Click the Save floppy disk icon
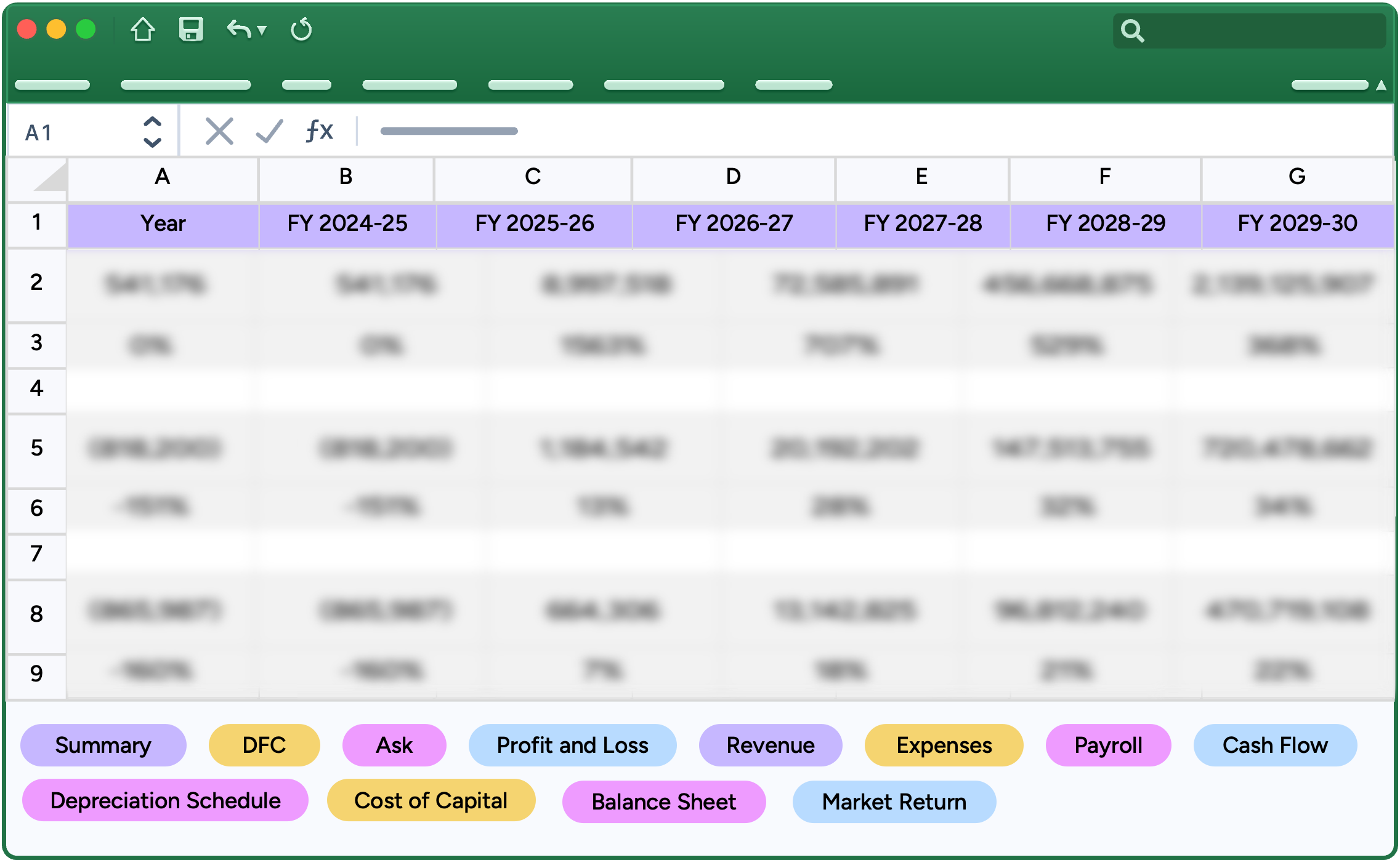The width and height of the screenshot is (1400, 860). pyautogui.click(x=191, y=29)
